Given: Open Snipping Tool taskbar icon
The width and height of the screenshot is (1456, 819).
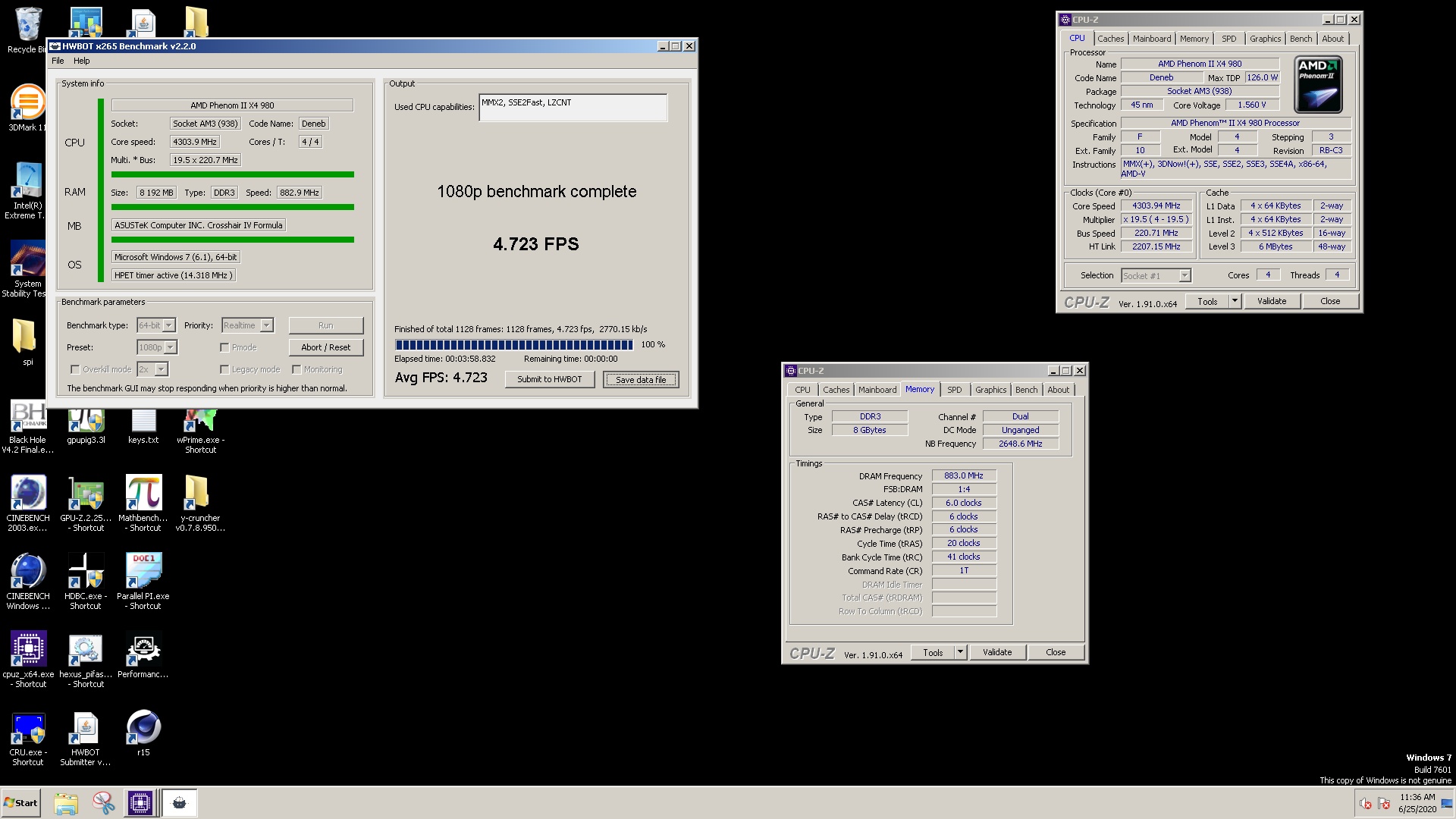Looking at the screenshot, I should (103, 803).
